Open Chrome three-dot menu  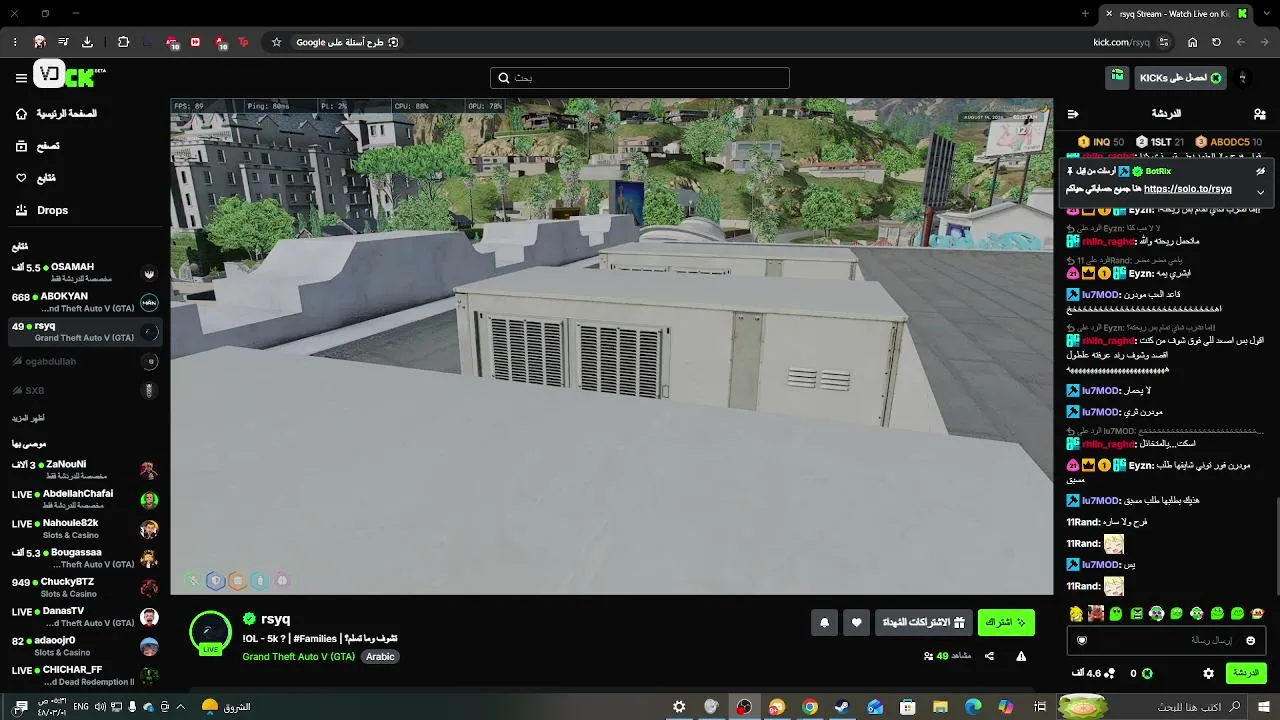click(15, 42)
